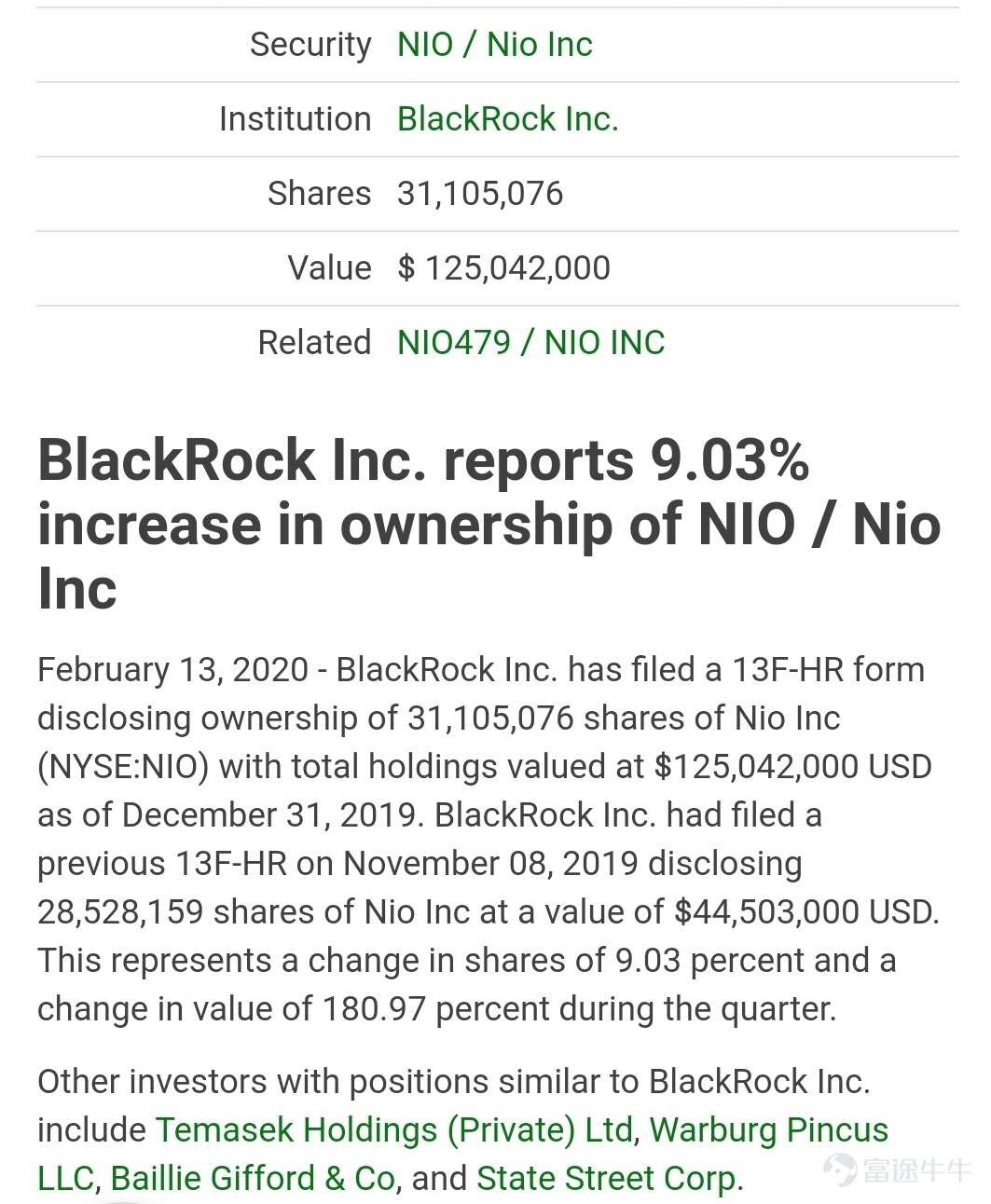Select the $ 125,042,000 value cell

coord(503,267)
